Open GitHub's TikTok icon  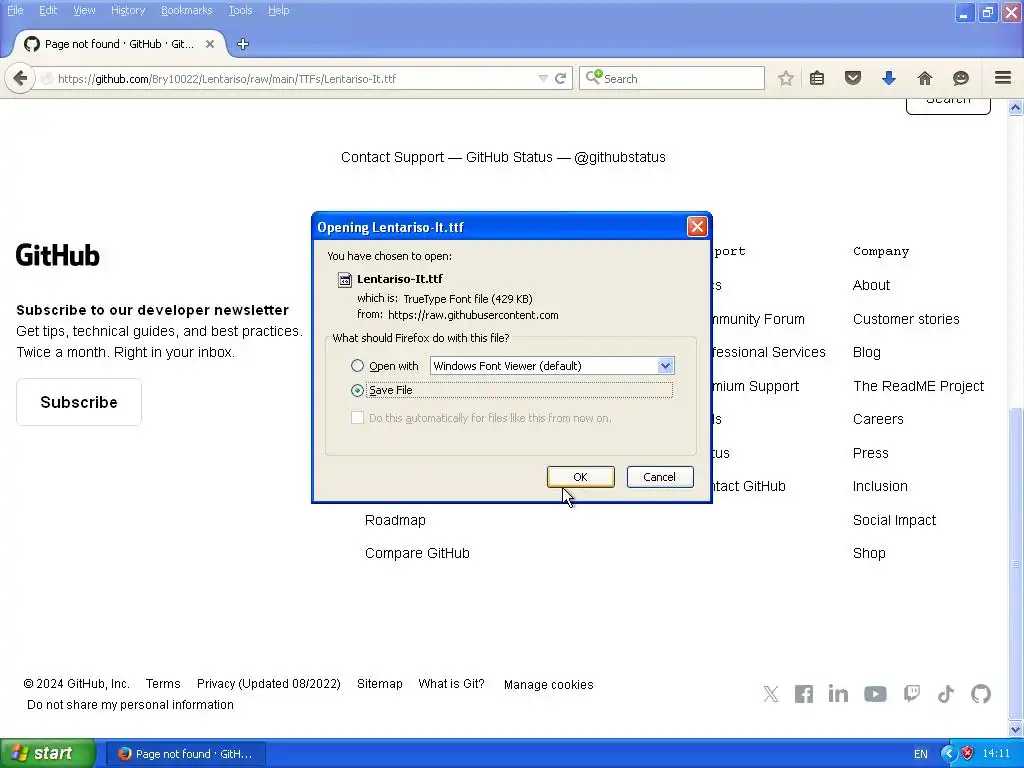[946, 694]
